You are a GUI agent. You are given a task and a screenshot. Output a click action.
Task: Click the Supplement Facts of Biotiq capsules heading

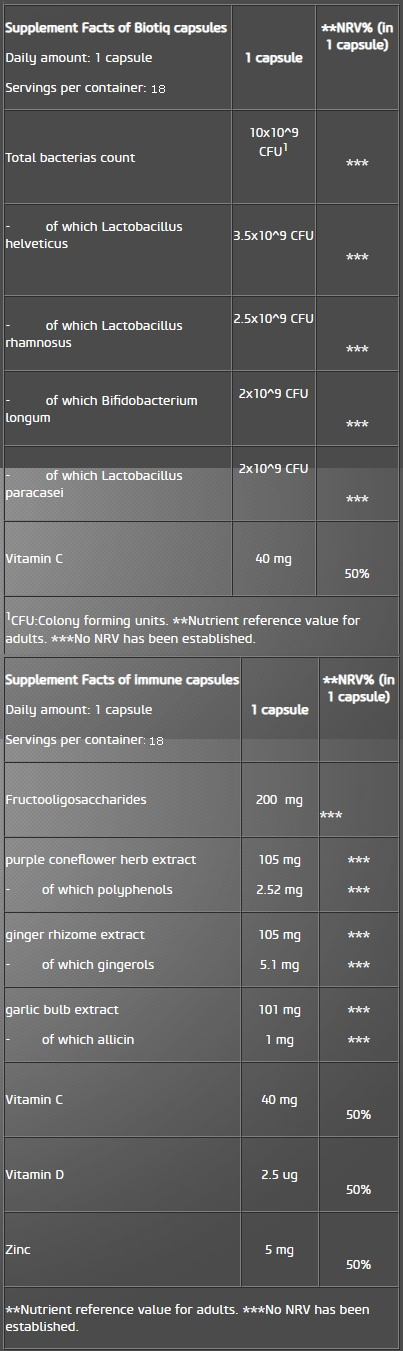coord(116,27)
